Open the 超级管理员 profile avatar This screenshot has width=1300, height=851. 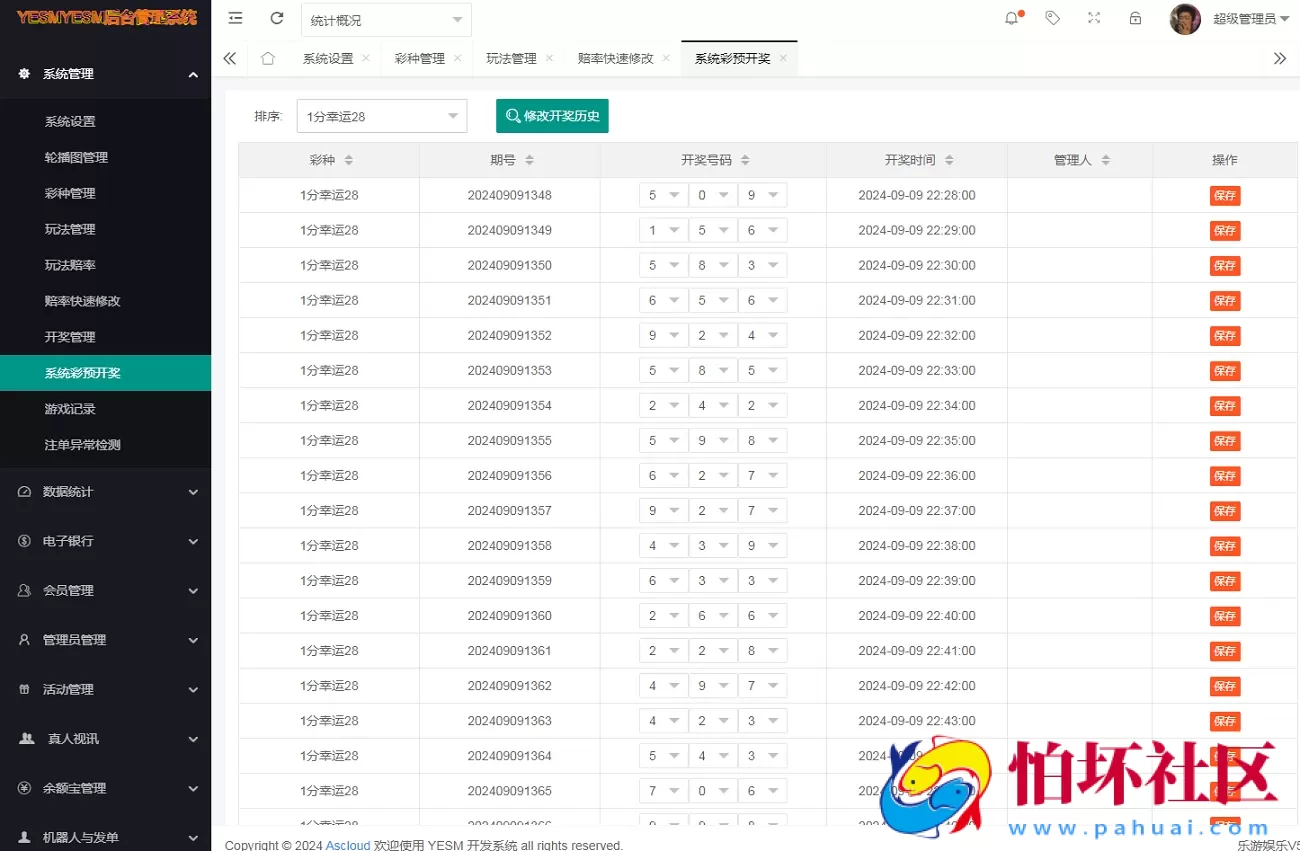tap(1185, 18)
